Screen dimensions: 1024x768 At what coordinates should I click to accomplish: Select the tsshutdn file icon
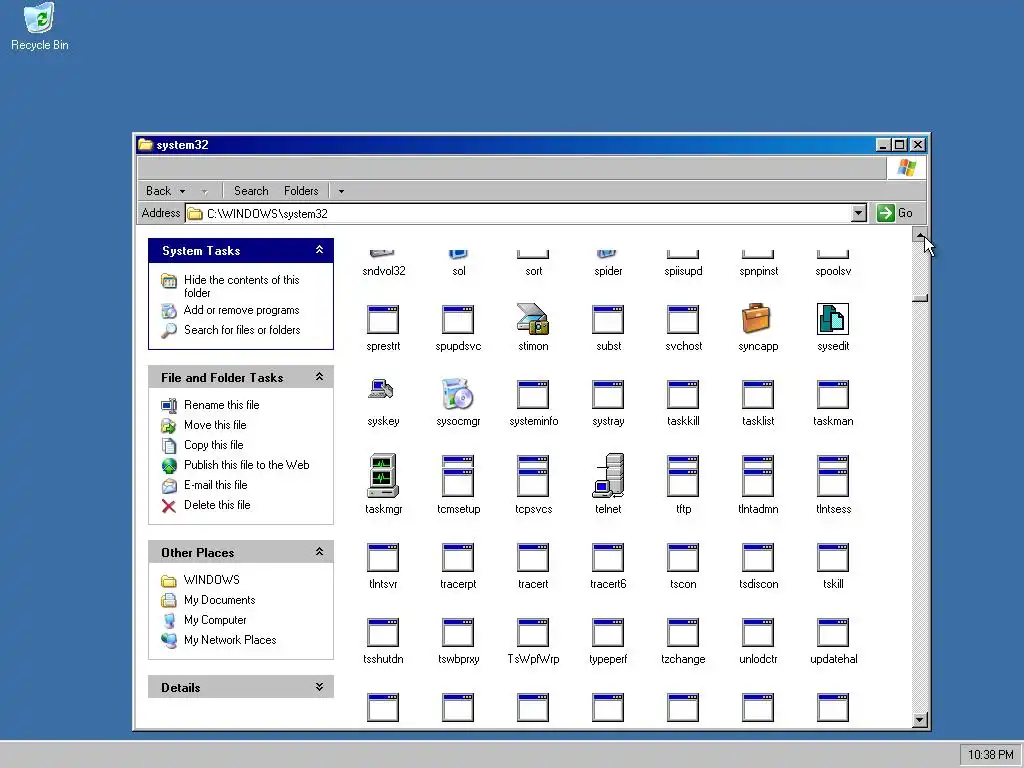[383, 633]
